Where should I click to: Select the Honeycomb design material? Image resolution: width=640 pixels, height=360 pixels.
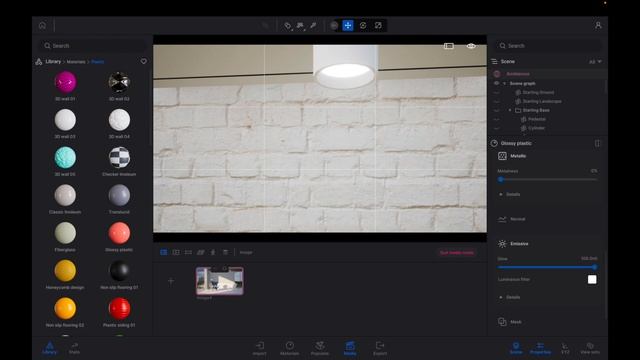pos(65,271)
